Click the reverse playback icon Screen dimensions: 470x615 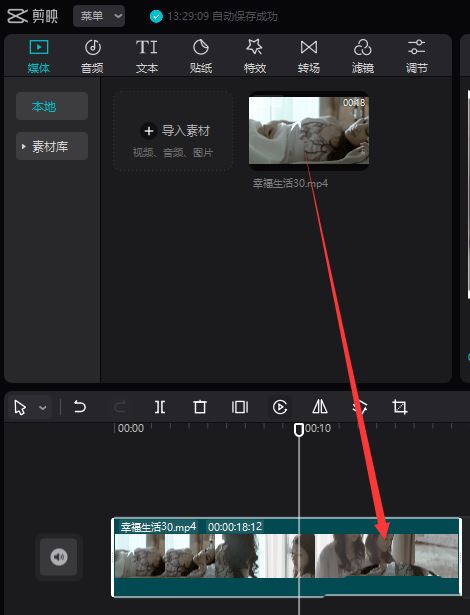click(x=280, y=407)
